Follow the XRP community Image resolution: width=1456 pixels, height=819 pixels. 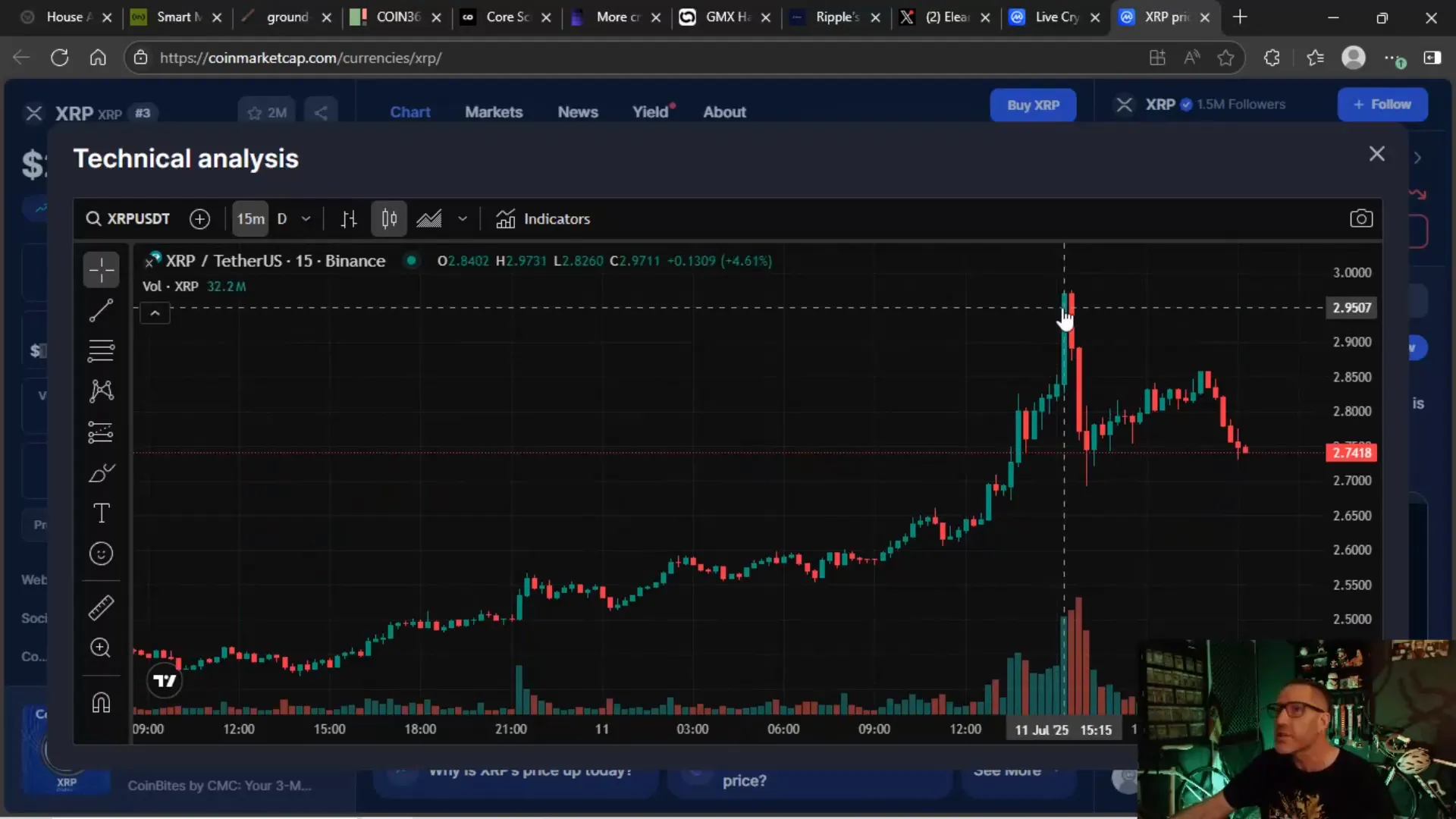click(1382, 105)
